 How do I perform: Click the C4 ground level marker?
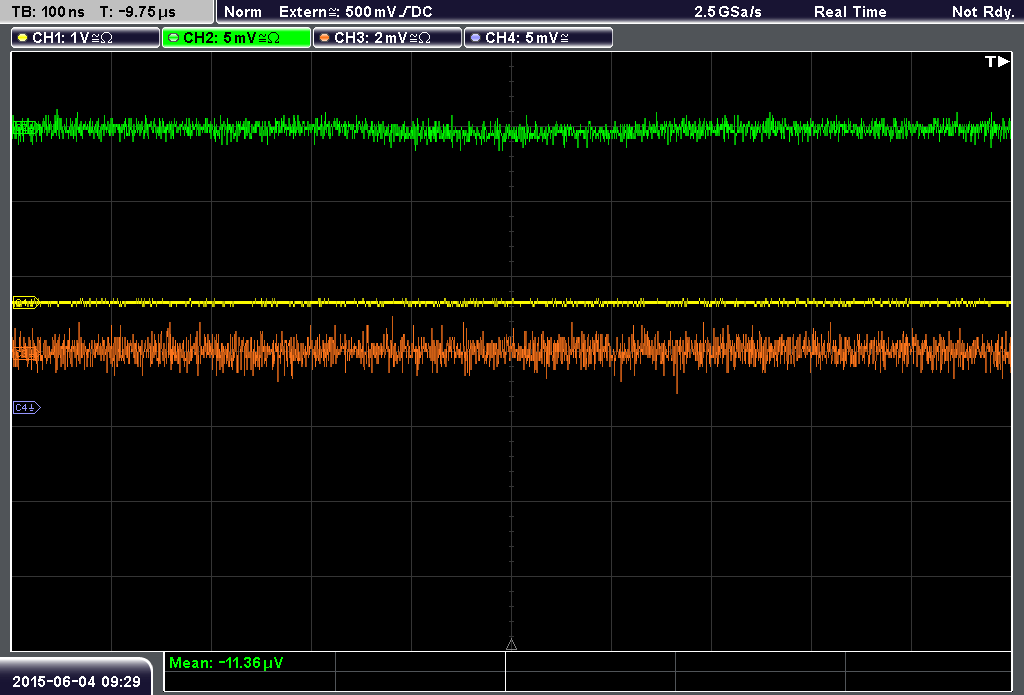27,408
